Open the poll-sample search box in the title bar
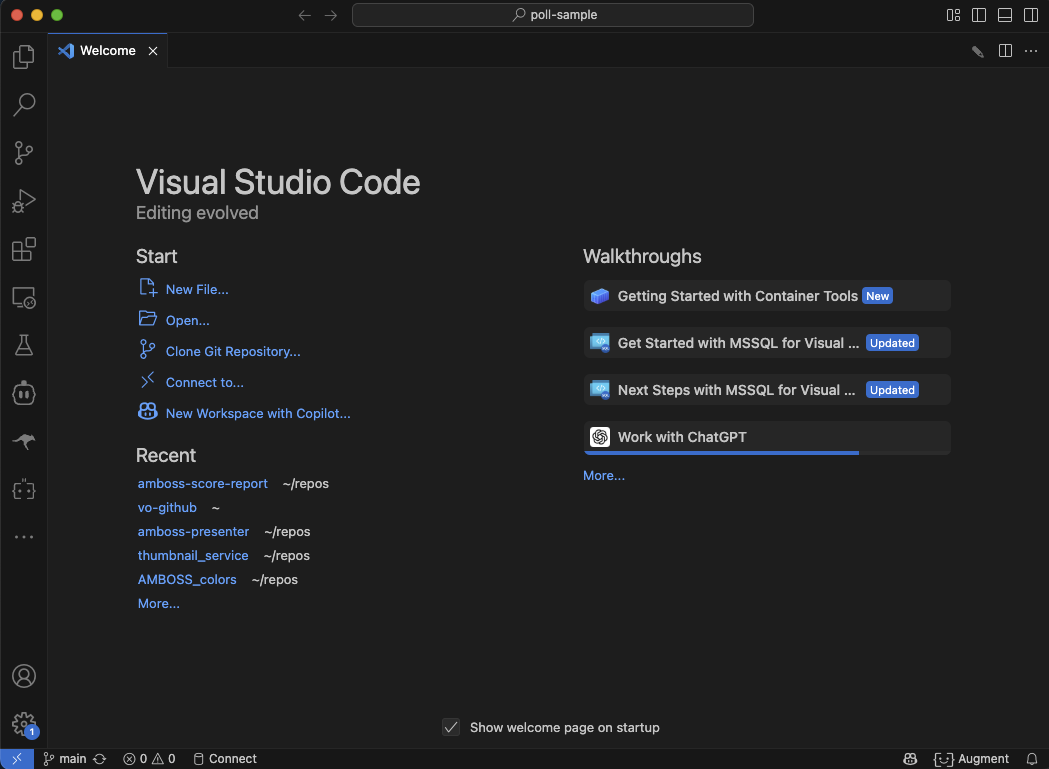This screenshot has width=1049, height=769. pyautogui.click(x=552, y=15)
